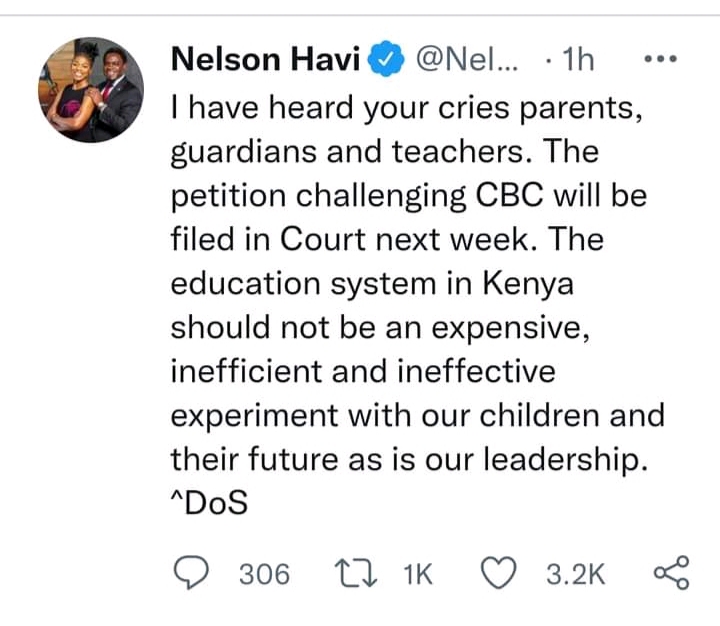Click the 3.2K likes count
Viewport: 720px width, 626px height.
(575, 574)
